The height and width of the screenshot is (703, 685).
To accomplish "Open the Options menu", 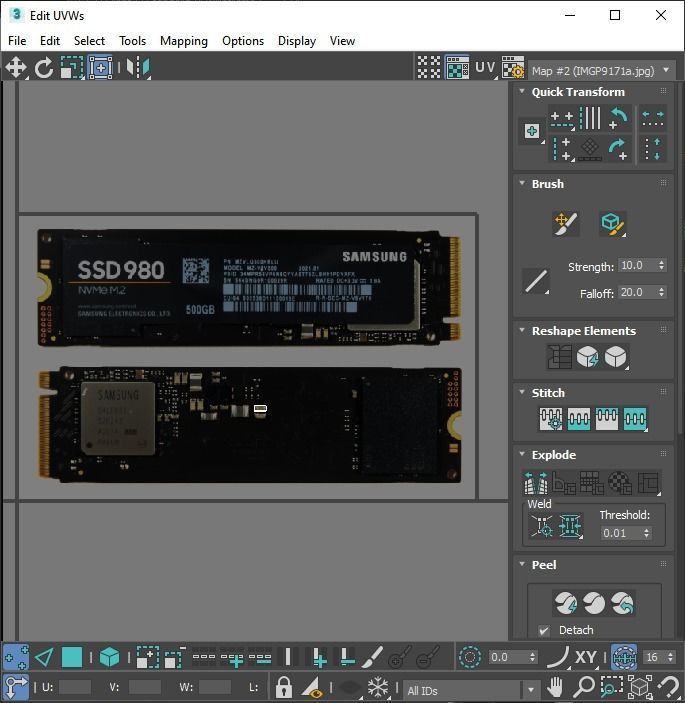I will pyautogui.click(x=243, y=41).
